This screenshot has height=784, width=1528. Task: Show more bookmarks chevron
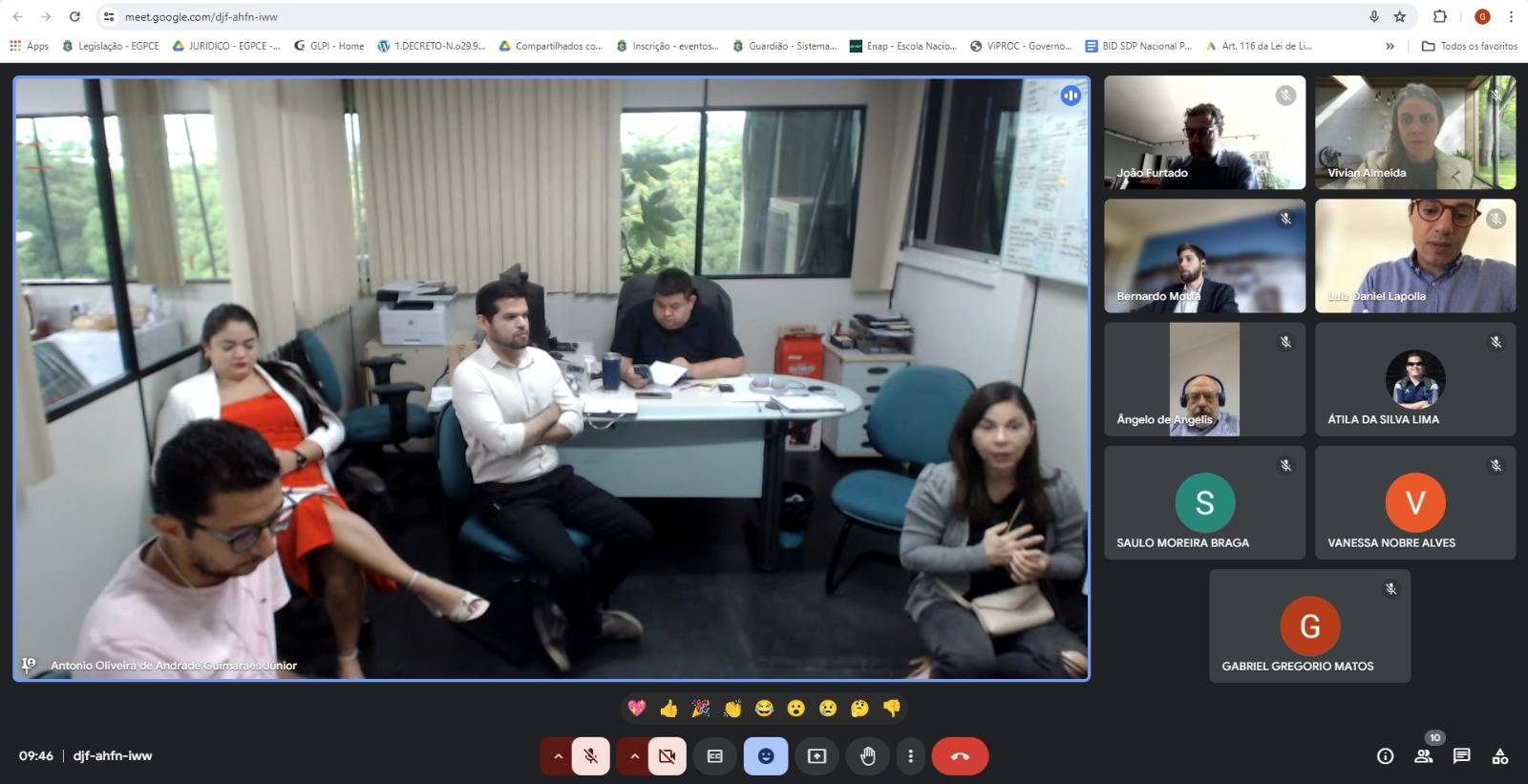point(1390,46)
